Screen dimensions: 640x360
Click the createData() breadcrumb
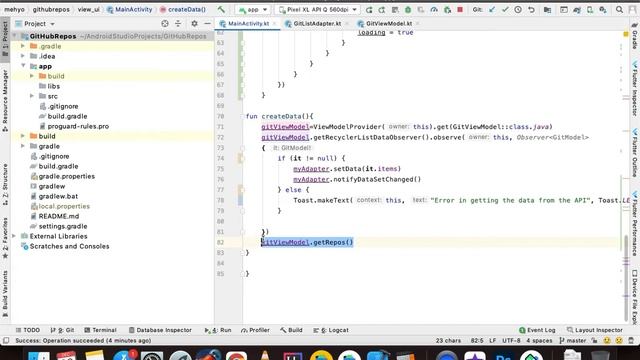coord(183,9)
